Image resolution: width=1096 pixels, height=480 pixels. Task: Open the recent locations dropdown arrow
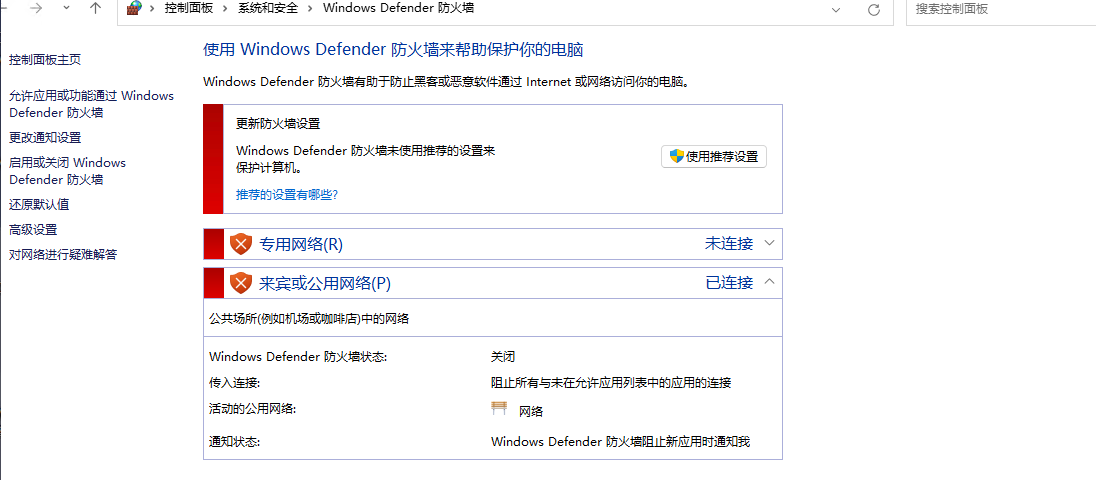click(x=66, y=8)
